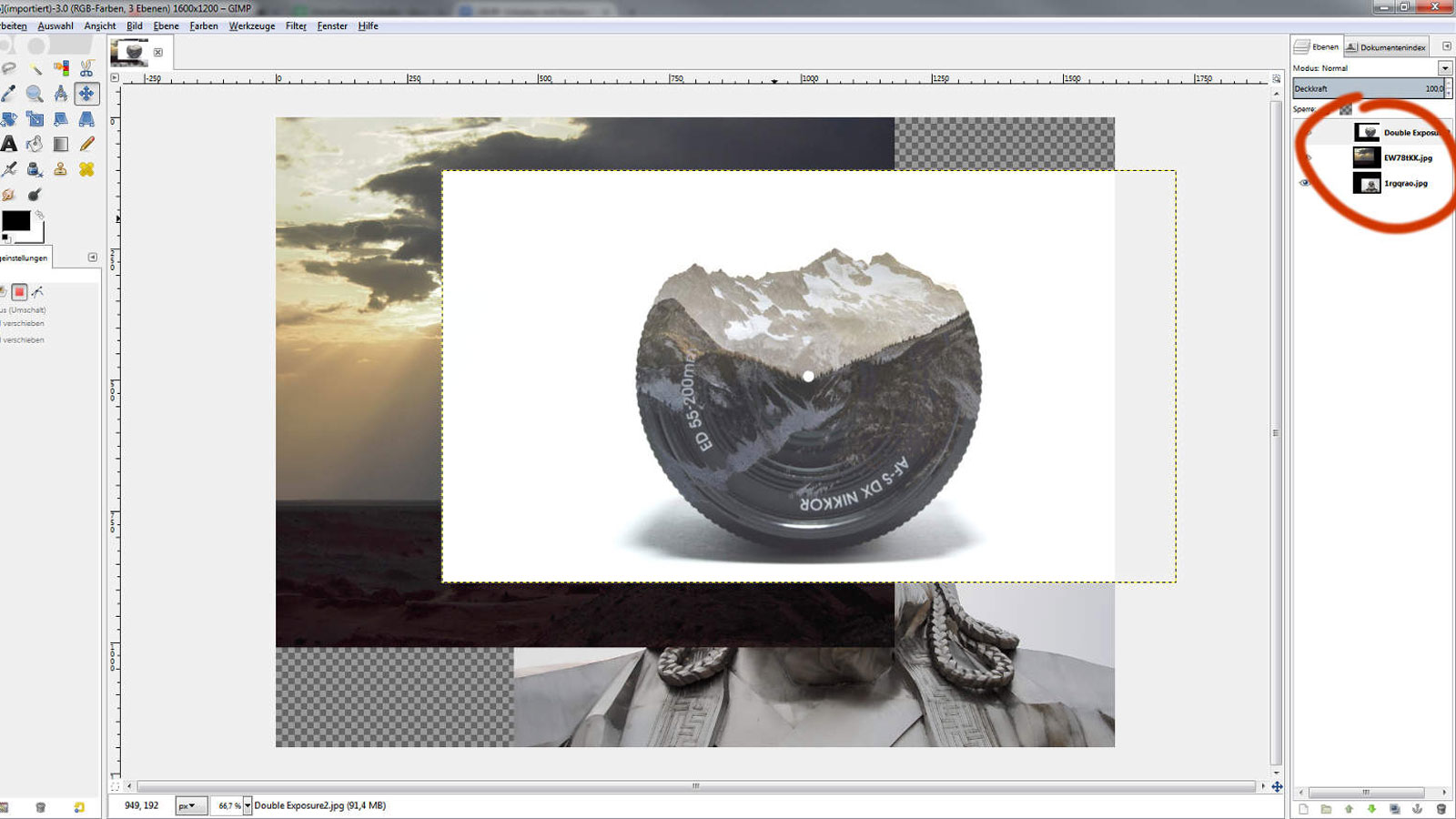
Task: Pick the Color Picker eyedropper tool
Action: click(9, 92)
